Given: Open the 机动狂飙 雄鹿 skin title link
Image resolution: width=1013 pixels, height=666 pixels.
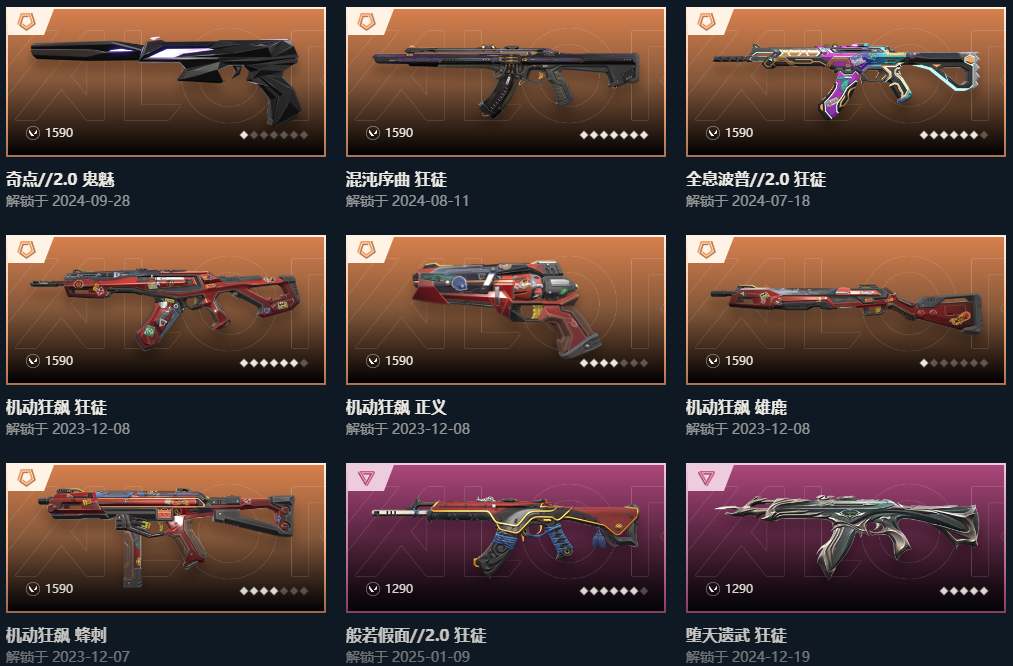Looking at the screenshot, I should pos(736,407).
